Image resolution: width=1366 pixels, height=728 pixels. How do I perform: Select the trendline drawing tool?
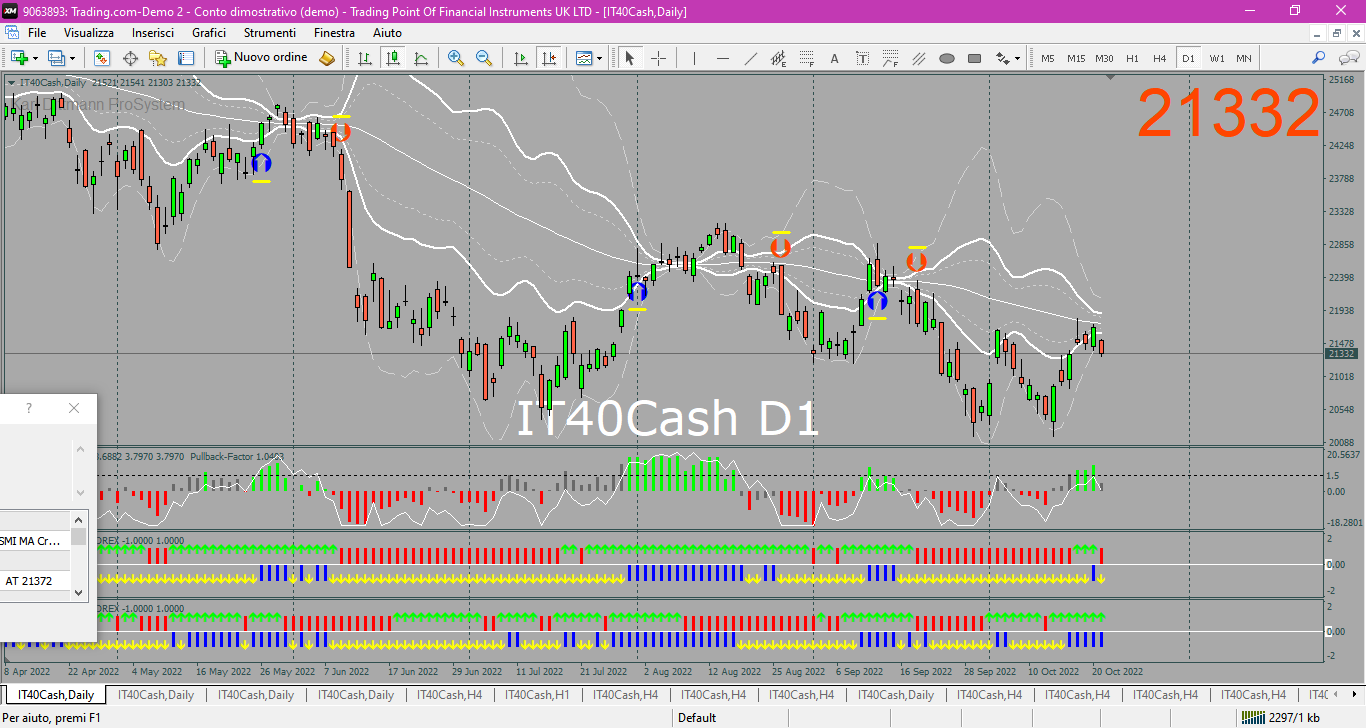751,58
